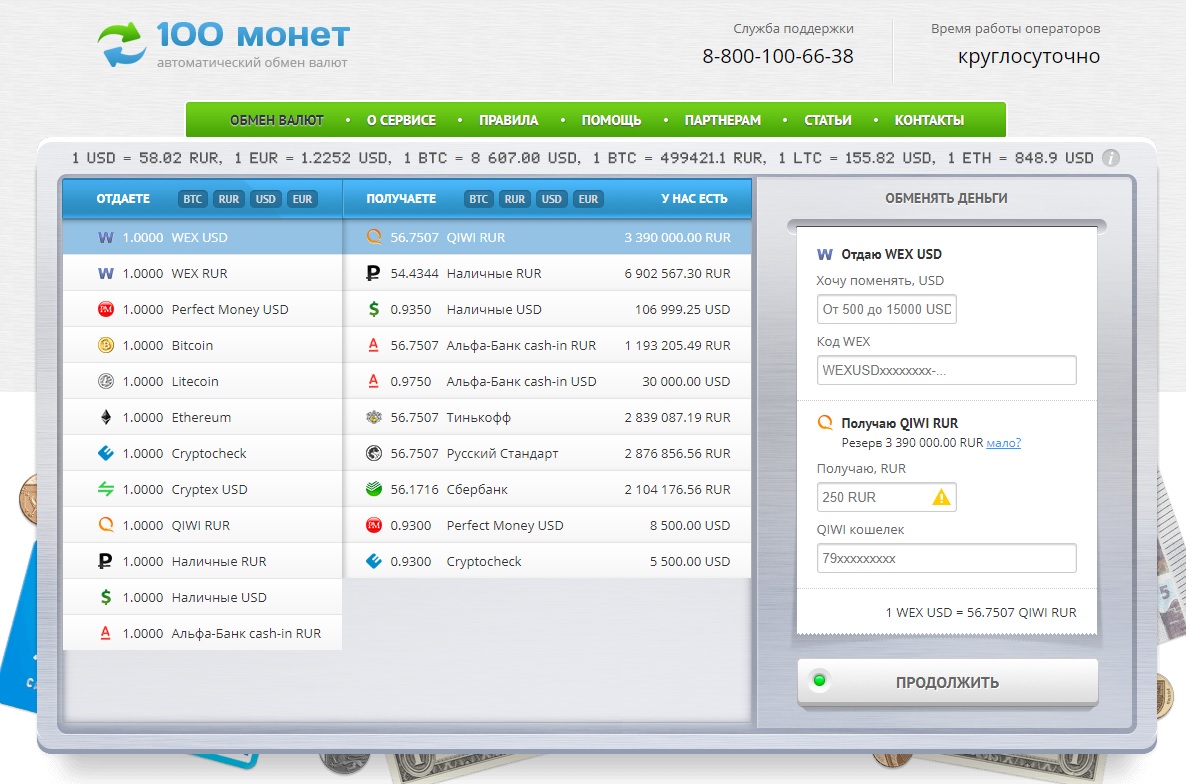Image resolution: width=1186 pixels, height=784 pixels.
Task: Select the Bitcoin coin icon in give list
Action: (x=106, y=346)
